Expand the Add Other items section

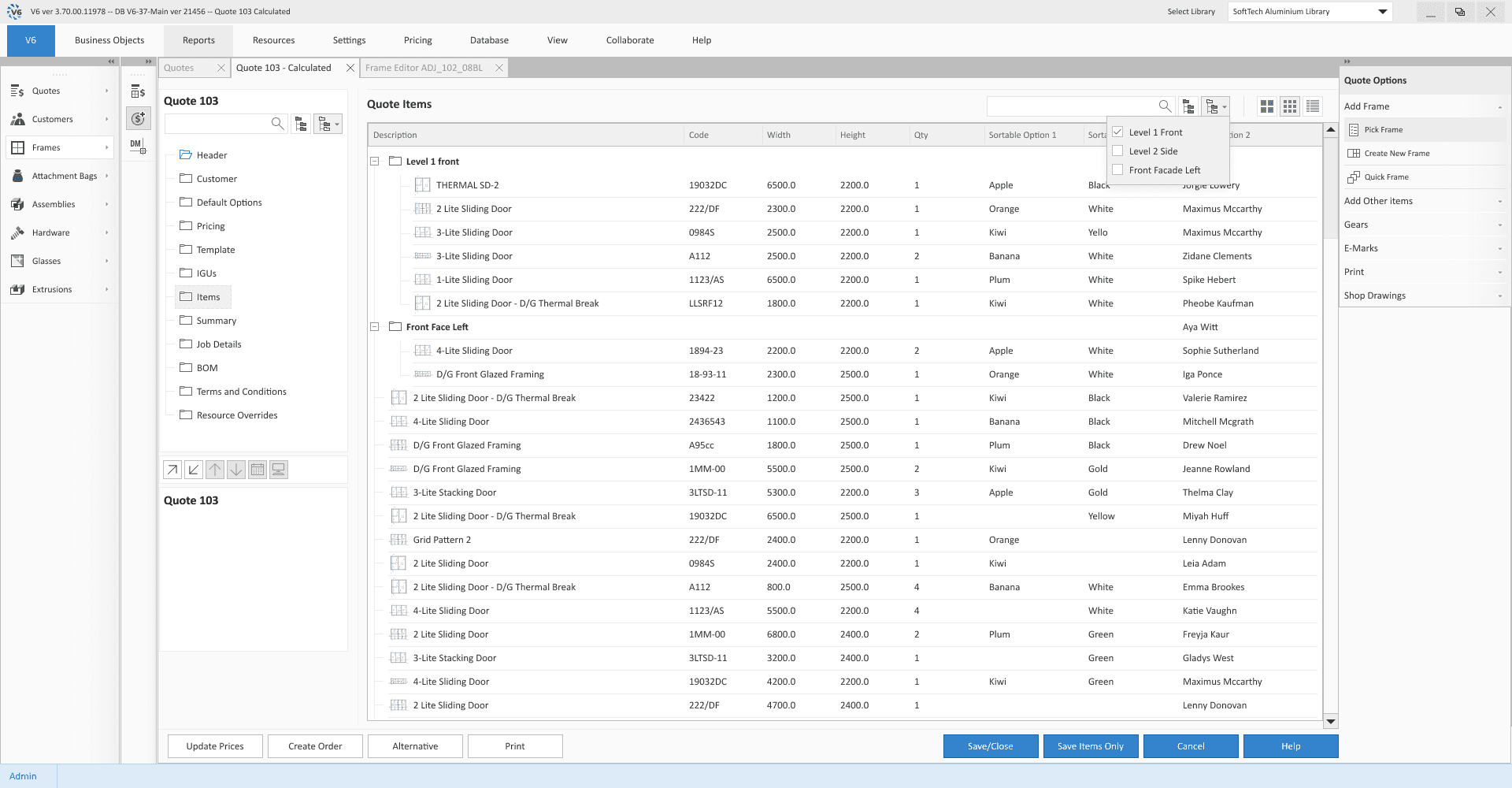coord(1422,201)
